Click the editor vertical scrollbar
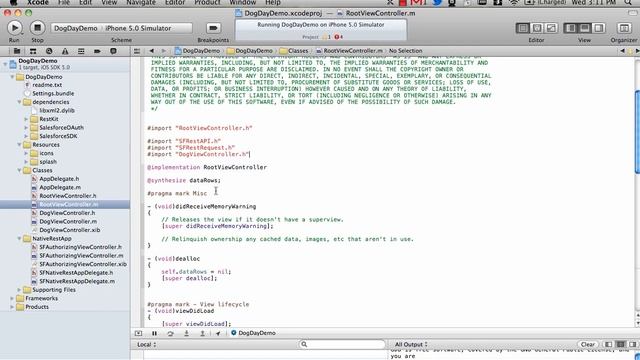This screenshot has width=640, height=360. point(637,133)
